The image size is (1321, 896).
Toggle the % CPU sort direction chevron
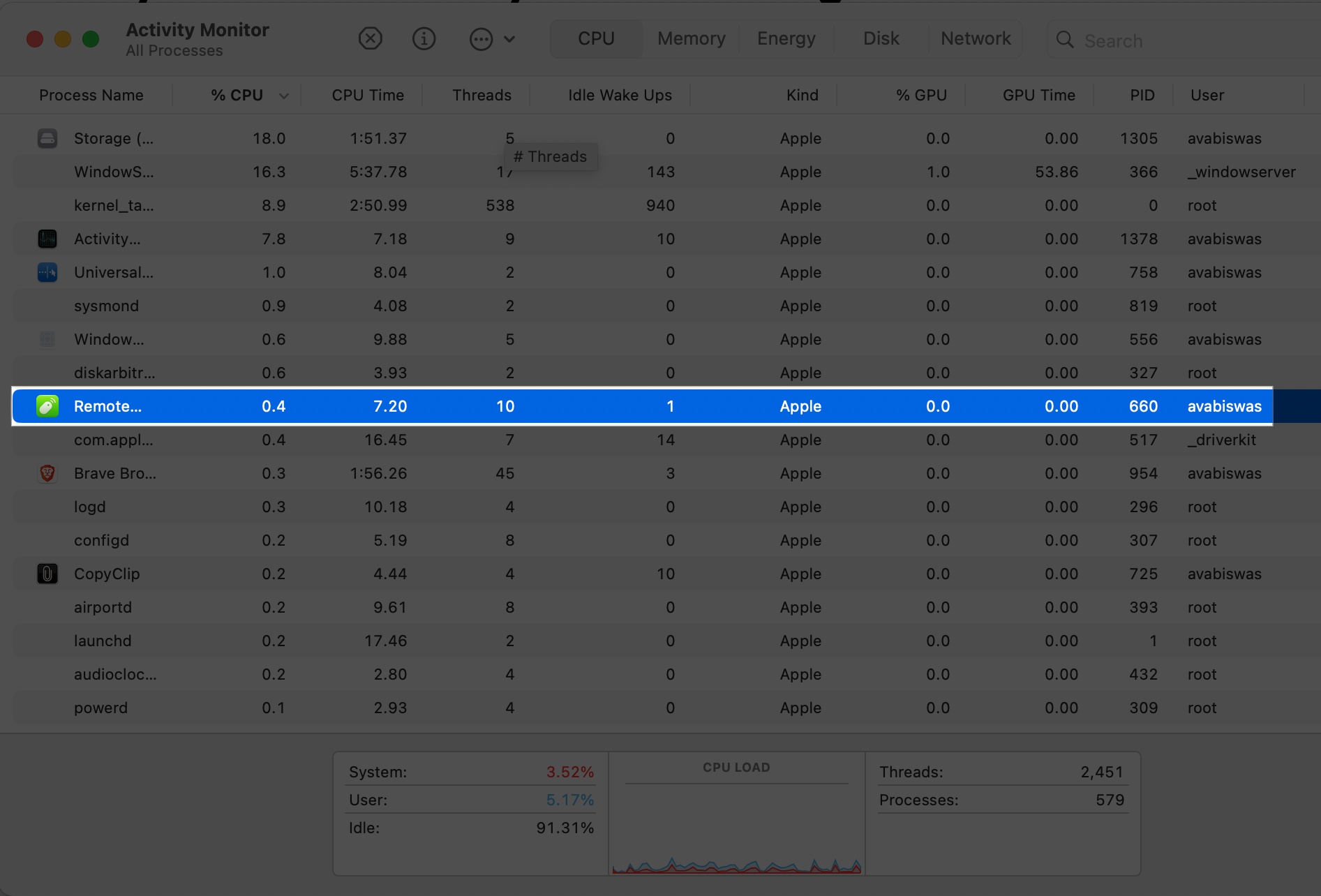(x=284, y=95)
